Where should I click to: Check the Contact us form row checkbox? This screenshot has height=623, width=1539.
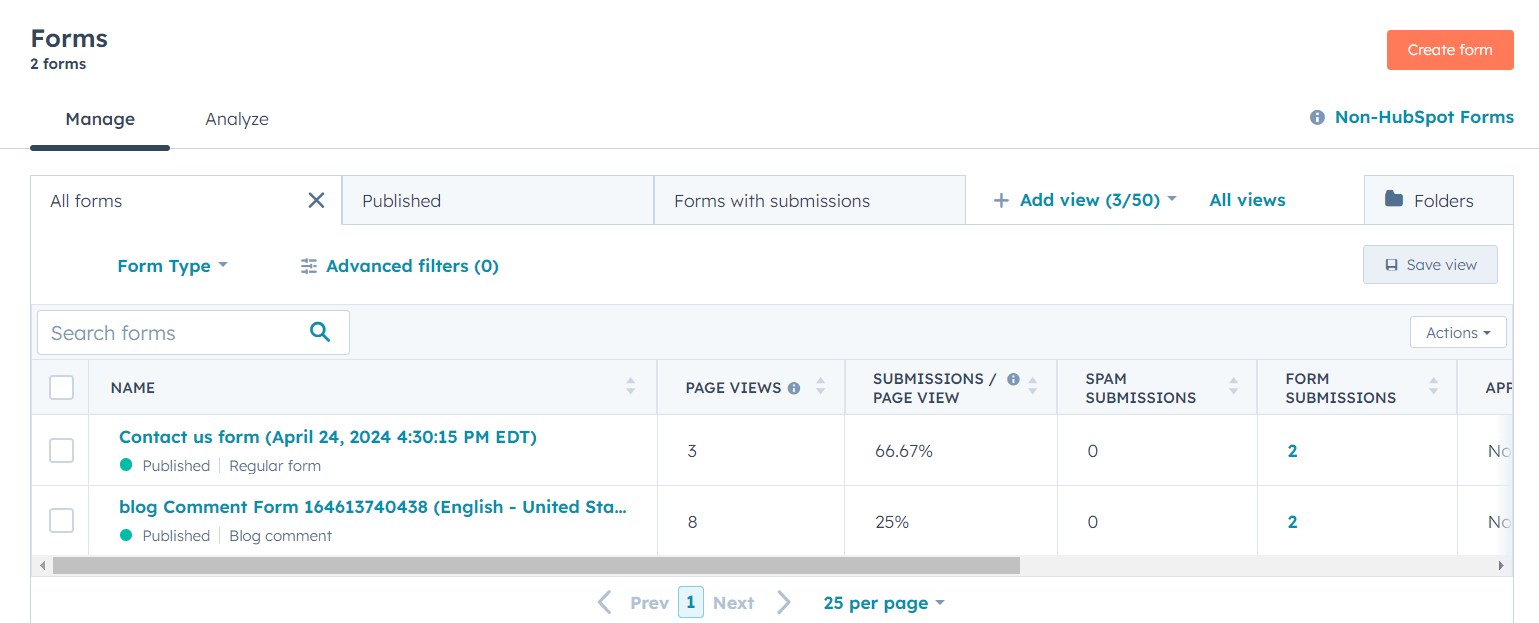pos(62,451)
